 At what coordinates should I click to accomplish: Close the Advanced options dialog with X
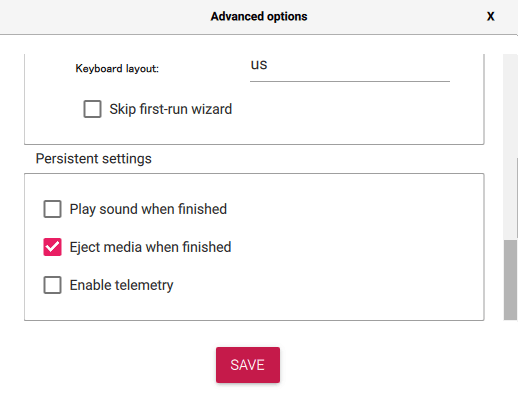490,16
